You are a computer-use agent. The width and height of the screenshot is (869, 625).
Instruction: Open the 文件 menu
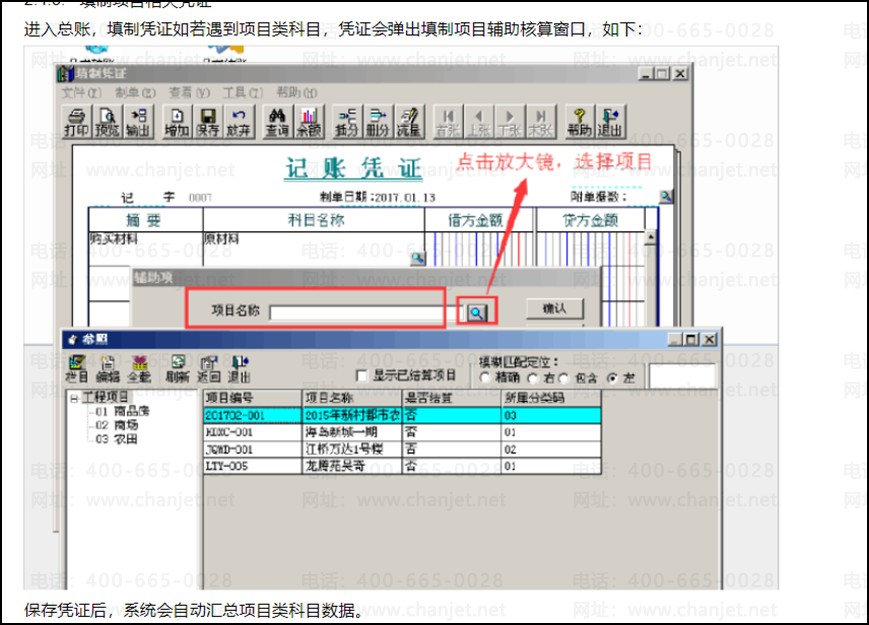tap(81, 93)
